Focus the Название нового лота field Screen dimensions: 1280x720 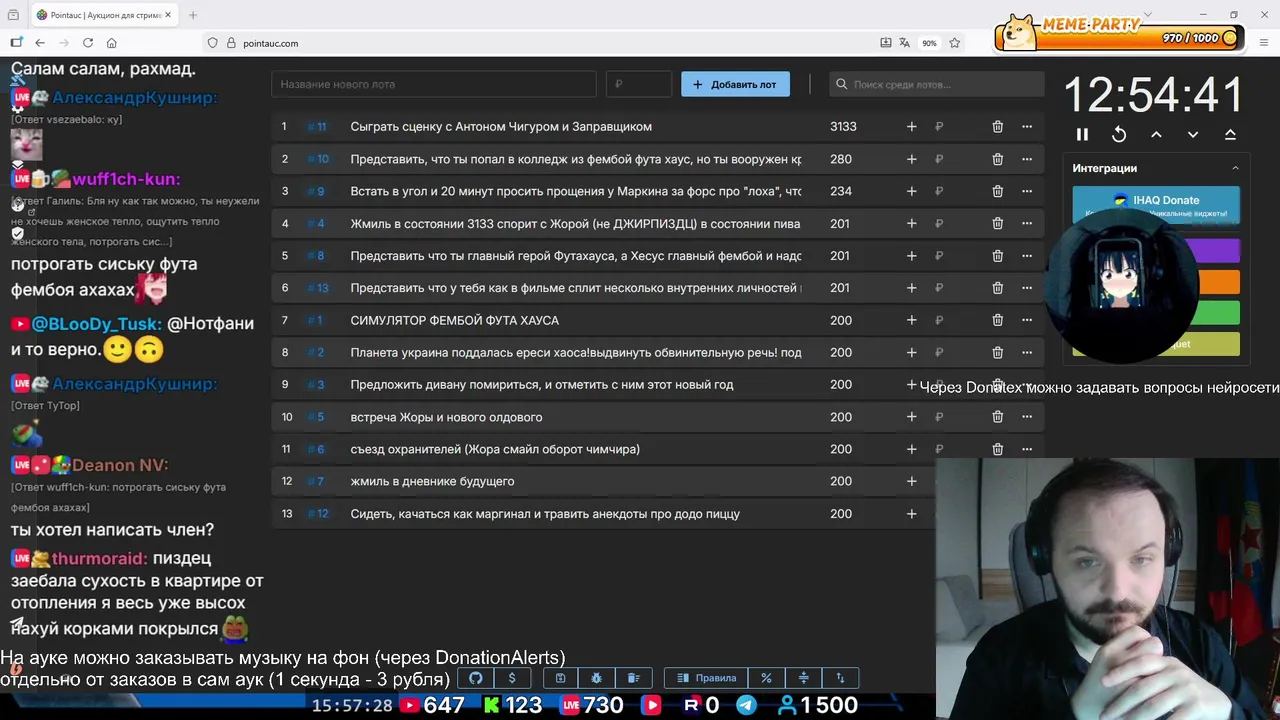point(434,84)
